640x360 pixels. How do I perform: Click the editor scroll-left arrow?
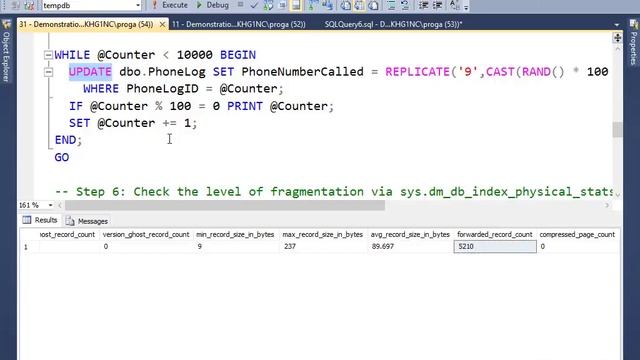60,205
